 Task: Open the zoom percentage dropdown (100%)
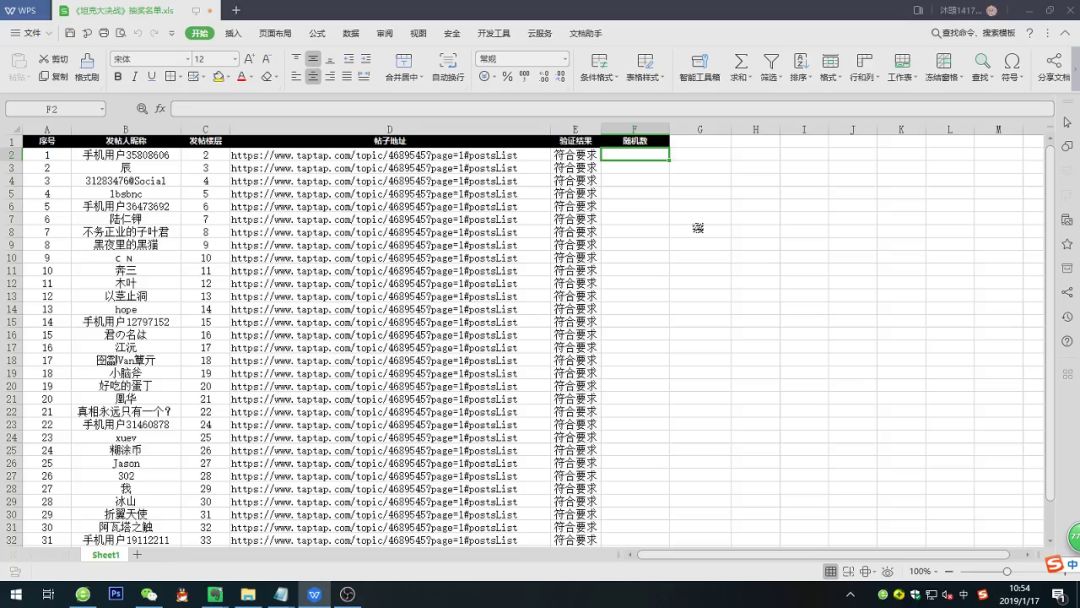[x=923, y=572]
